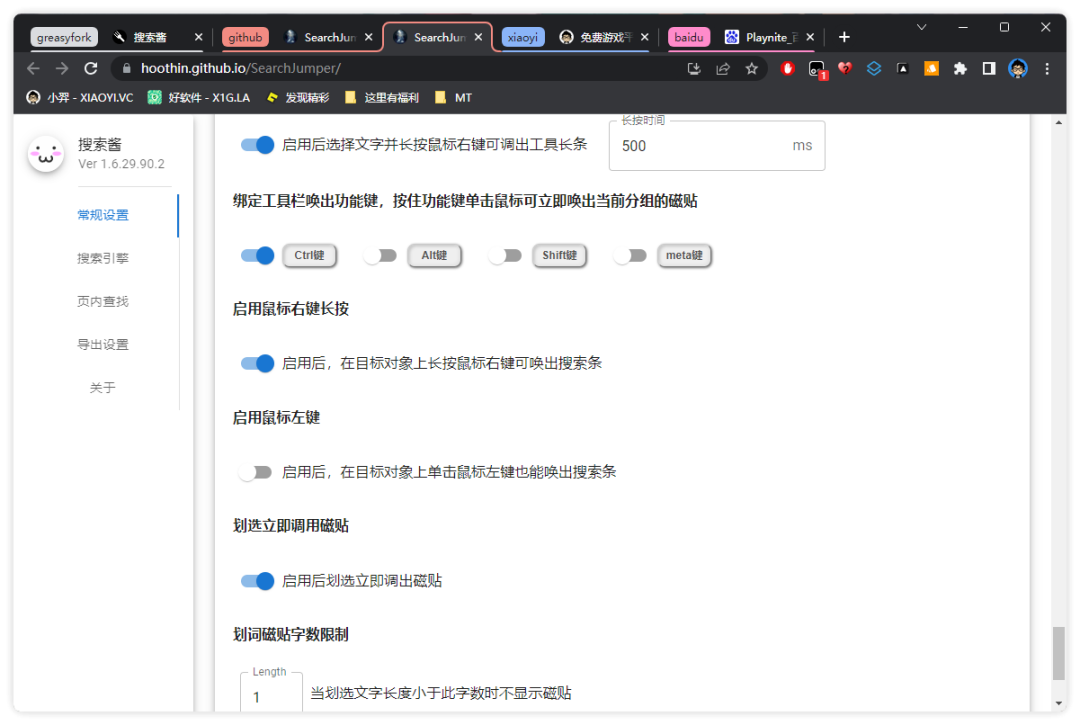Image resolution: width=1080 pixels, height=725 pixels.
Task: Click the scrollbar down arrow
Action: (1059, 704)
